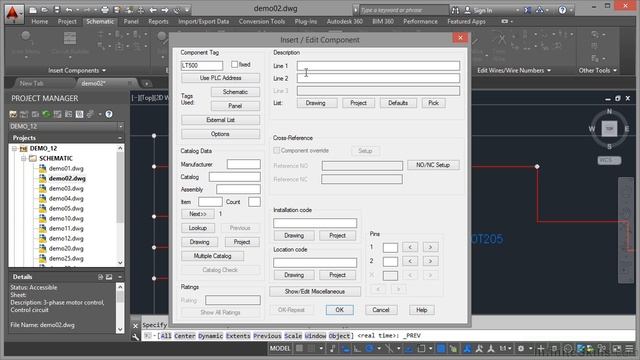Select demo03.dwg in the project tree

coord(66,189)
